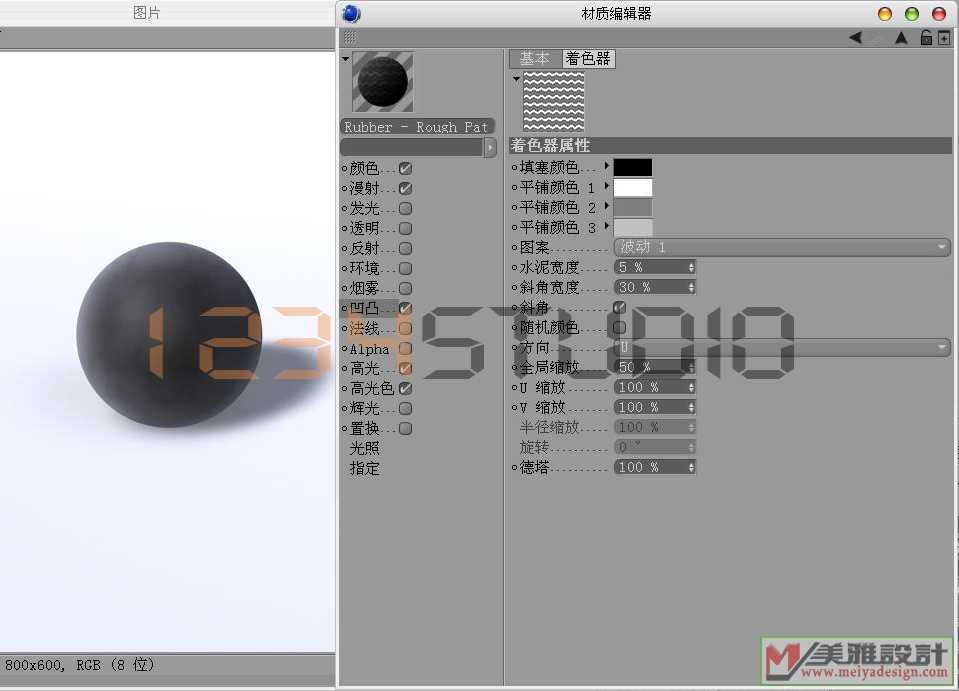Toggle the lock icon in material editor
This screenshot has height=691, width=959.
[x=926, y=38]
